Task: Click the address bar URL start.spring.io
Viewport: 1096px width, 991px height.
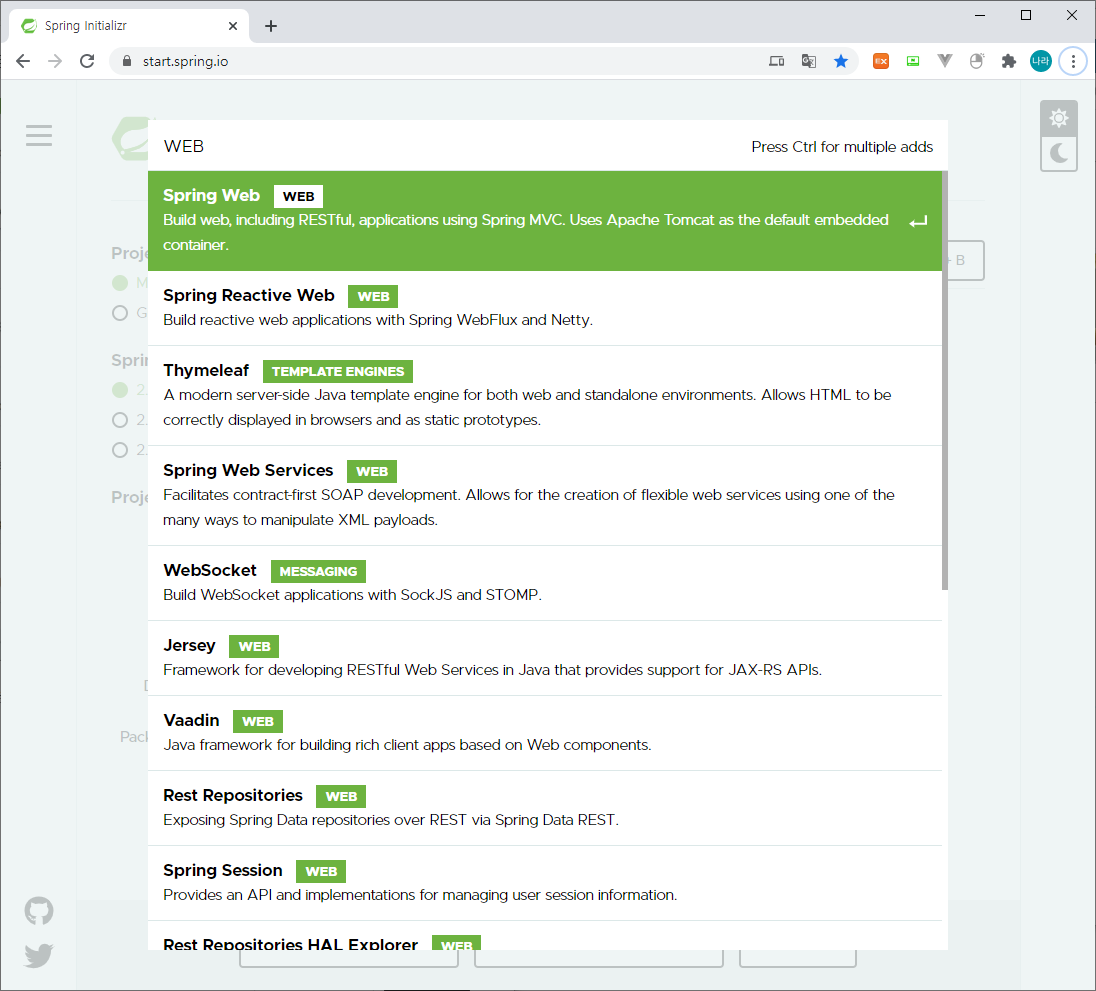Action: click(185, 62)
